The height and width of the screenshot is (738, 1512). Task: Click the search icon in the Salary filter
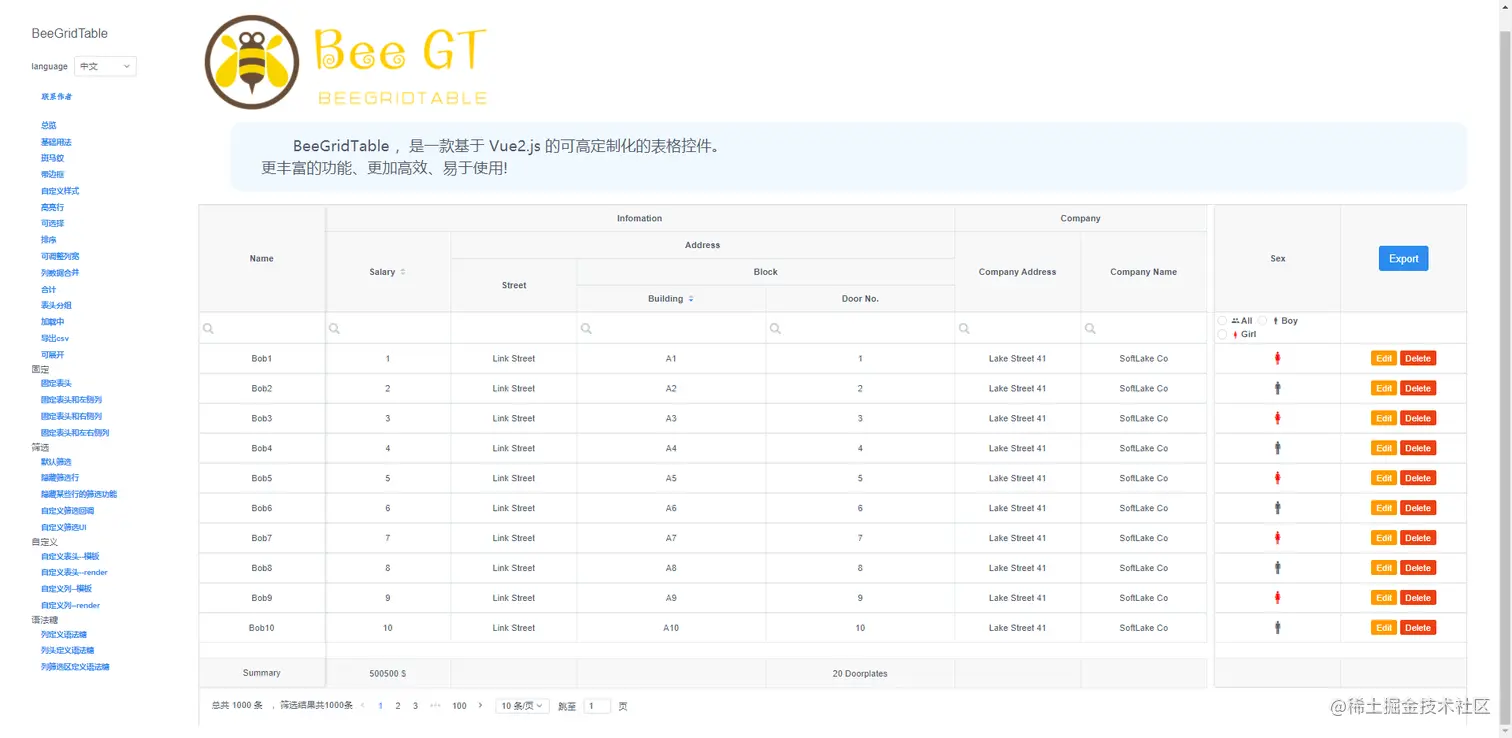(x=335, y=328)
